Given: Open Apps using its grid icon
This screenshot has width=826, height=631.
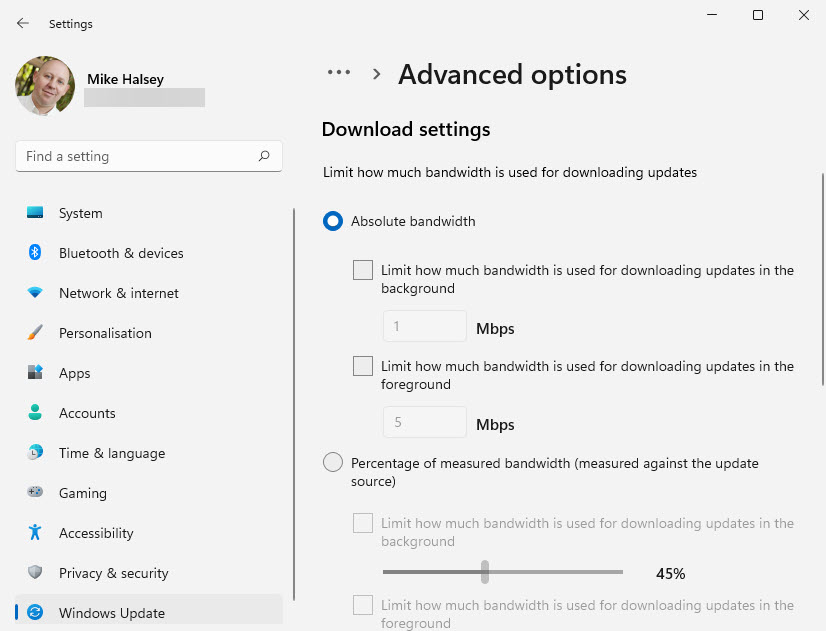Looking at the screenshot, I should 35,373.
